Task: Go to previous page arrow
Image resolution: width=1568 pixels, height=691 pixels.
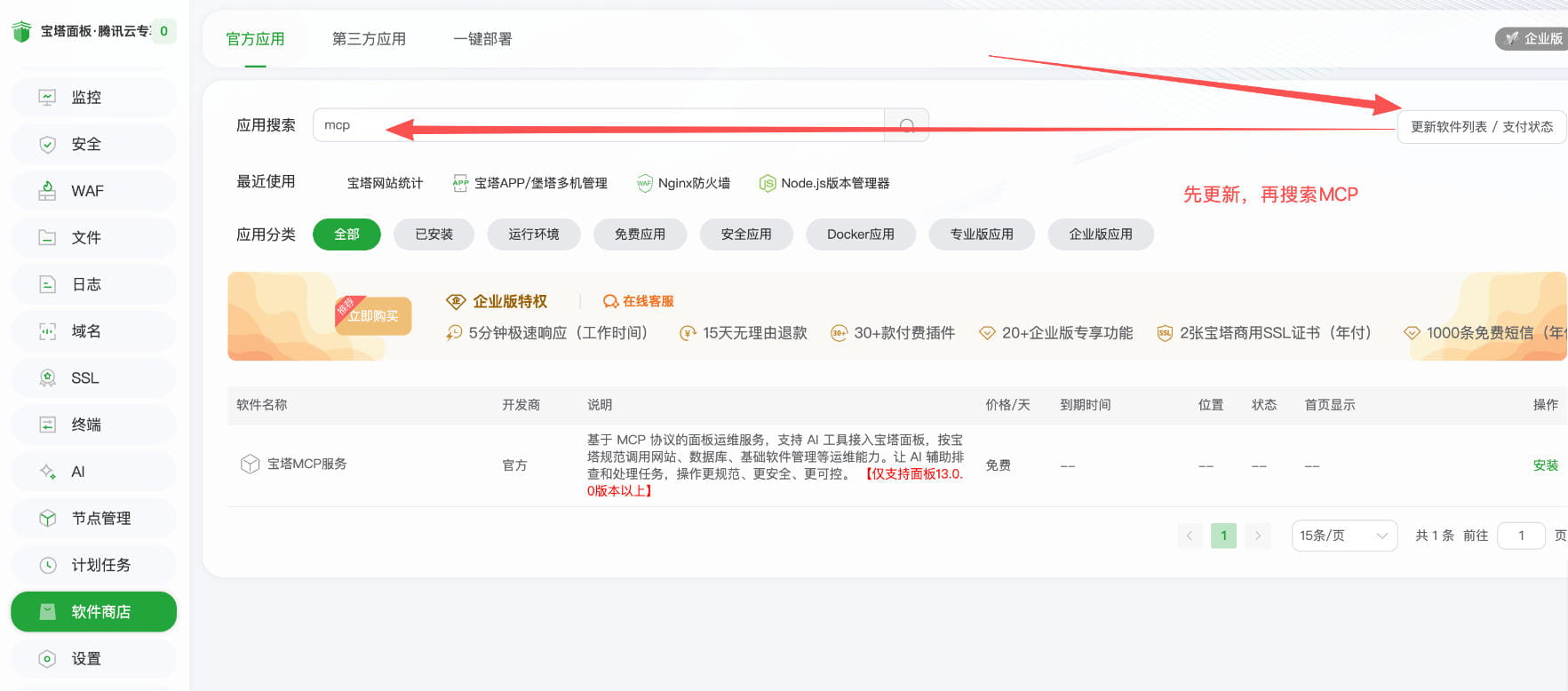Action: point(1190,536)
